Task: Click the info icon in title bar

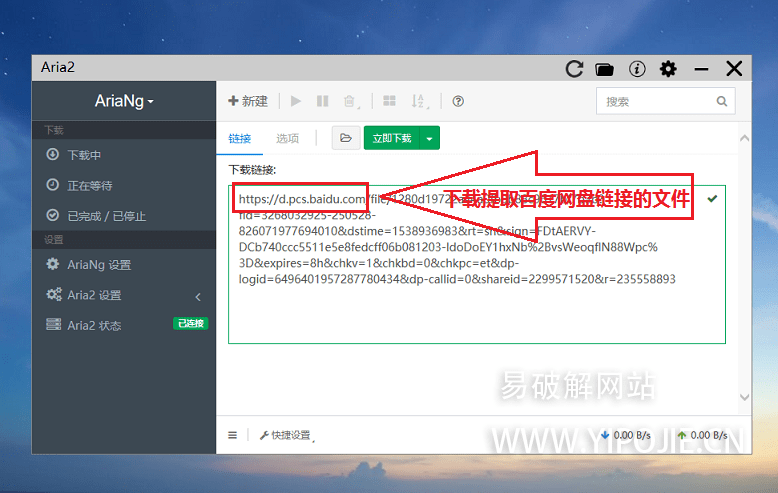Action: pos(637,69)
